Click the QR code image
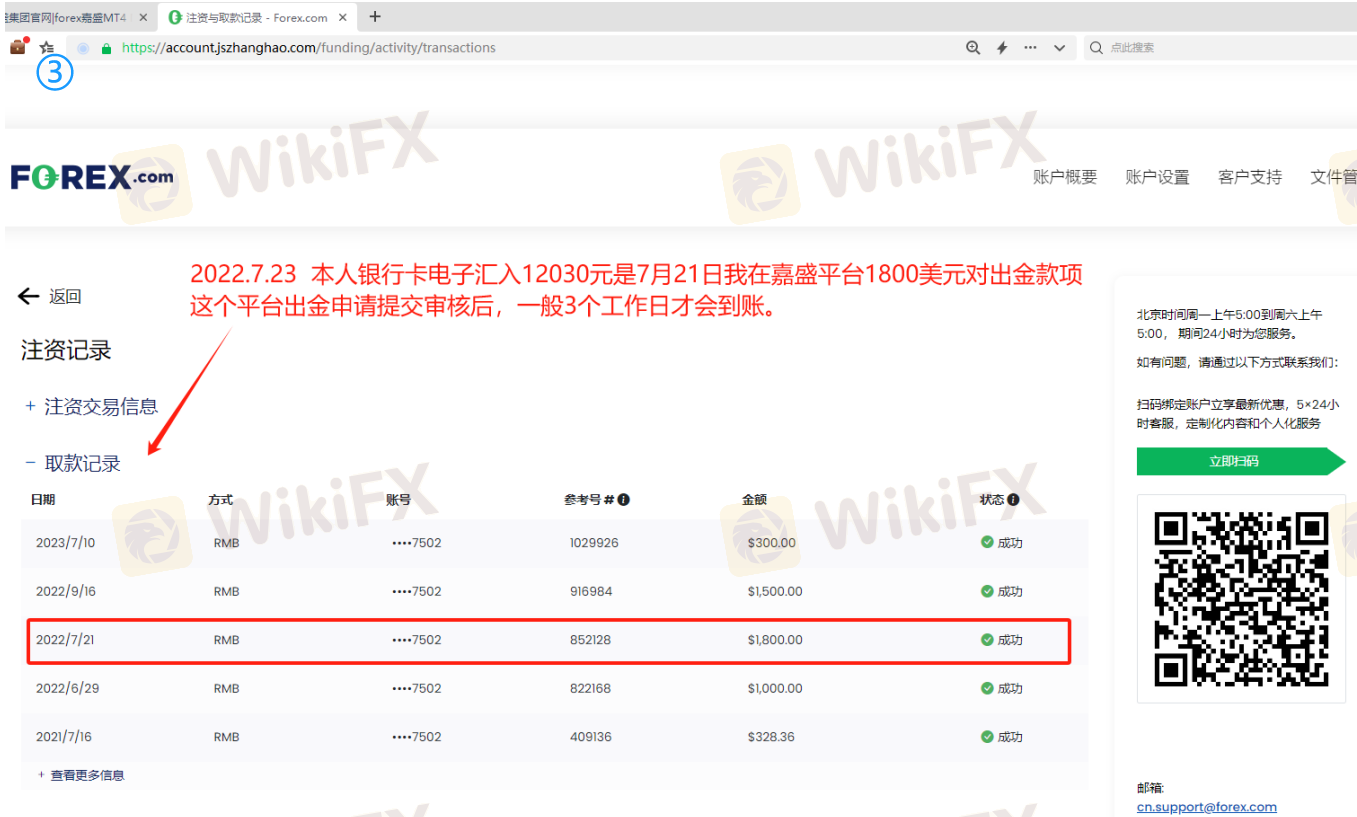 point(1241,598)
